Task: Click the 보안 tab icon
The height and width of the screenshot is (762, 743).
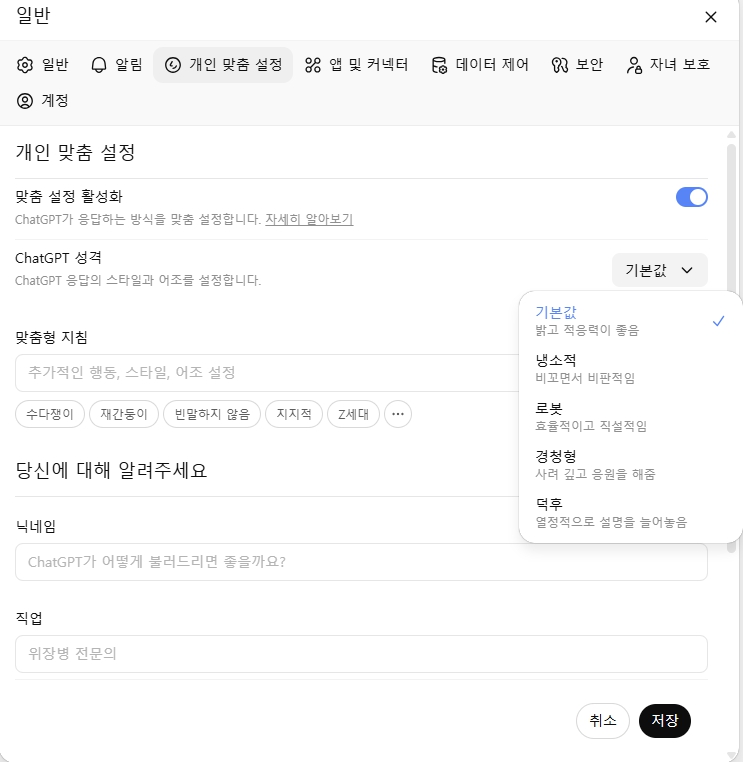Action: pos(559,65)
